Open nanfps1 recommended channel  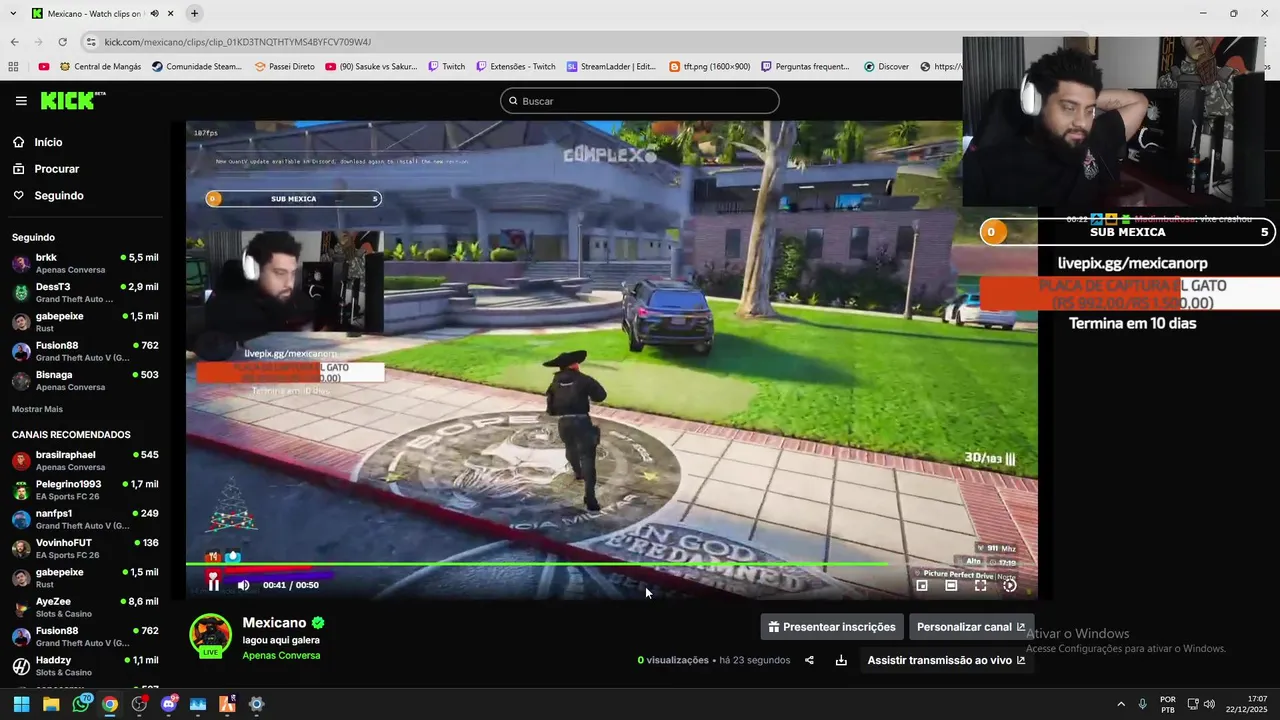(85, 519)
